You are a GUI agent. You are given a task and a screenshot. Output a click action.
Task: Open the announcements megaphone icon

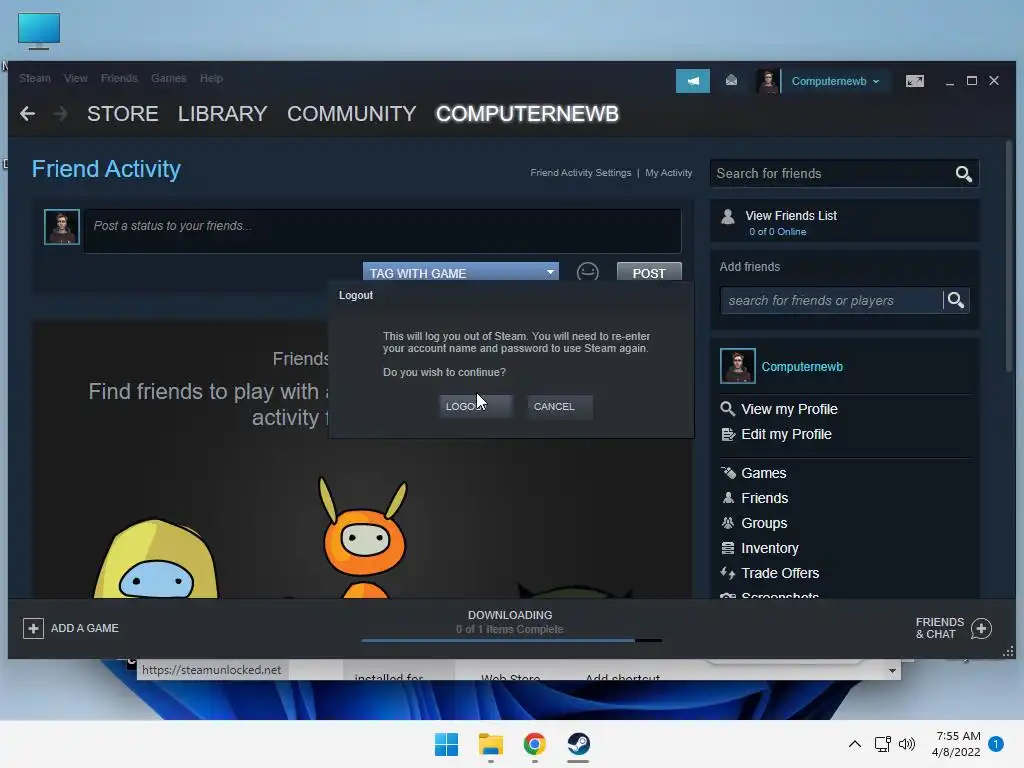tap(693, 81)
